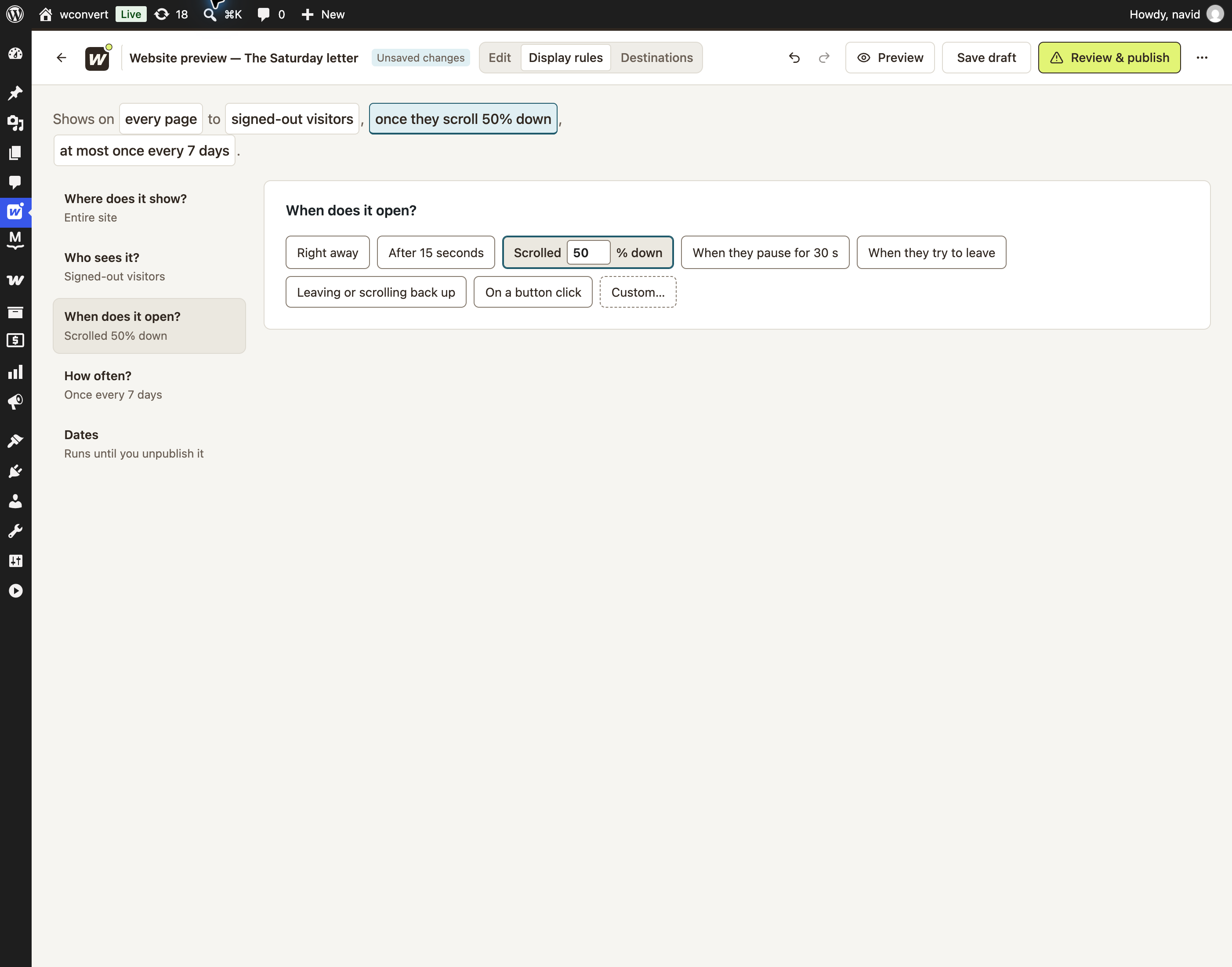This screenshot has height=967, width=1232.
Task: Open Comments speech bubble sidebar icon
Action: 15,182
